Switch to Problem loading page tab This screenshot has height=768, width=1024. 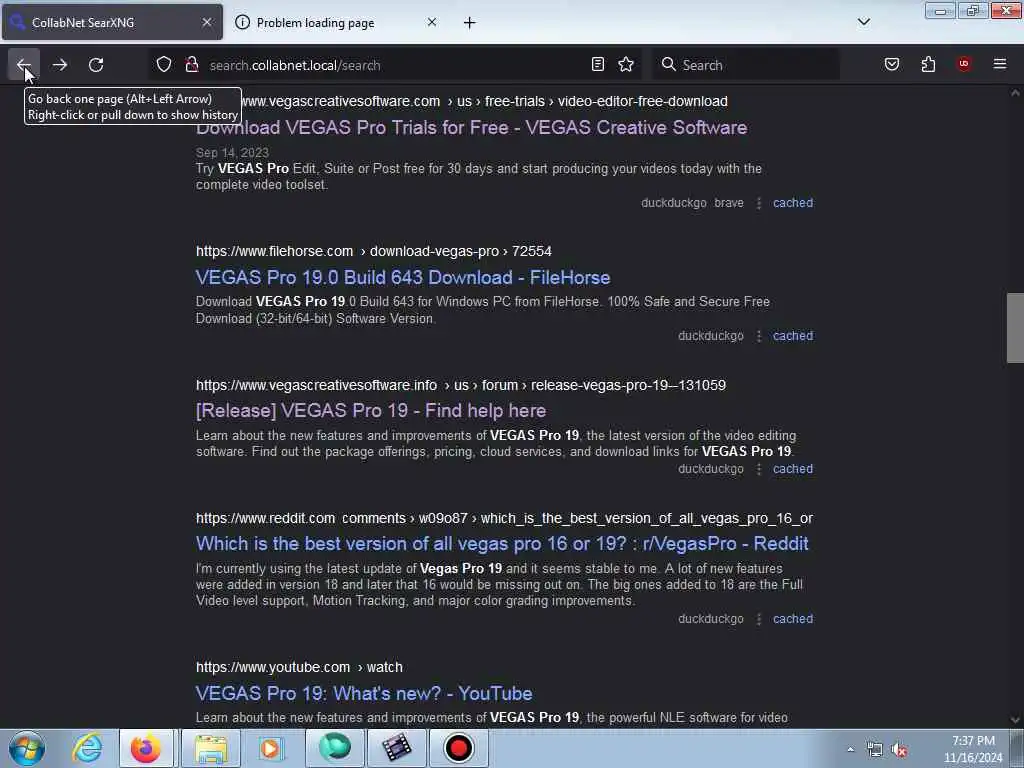[336, 22]
